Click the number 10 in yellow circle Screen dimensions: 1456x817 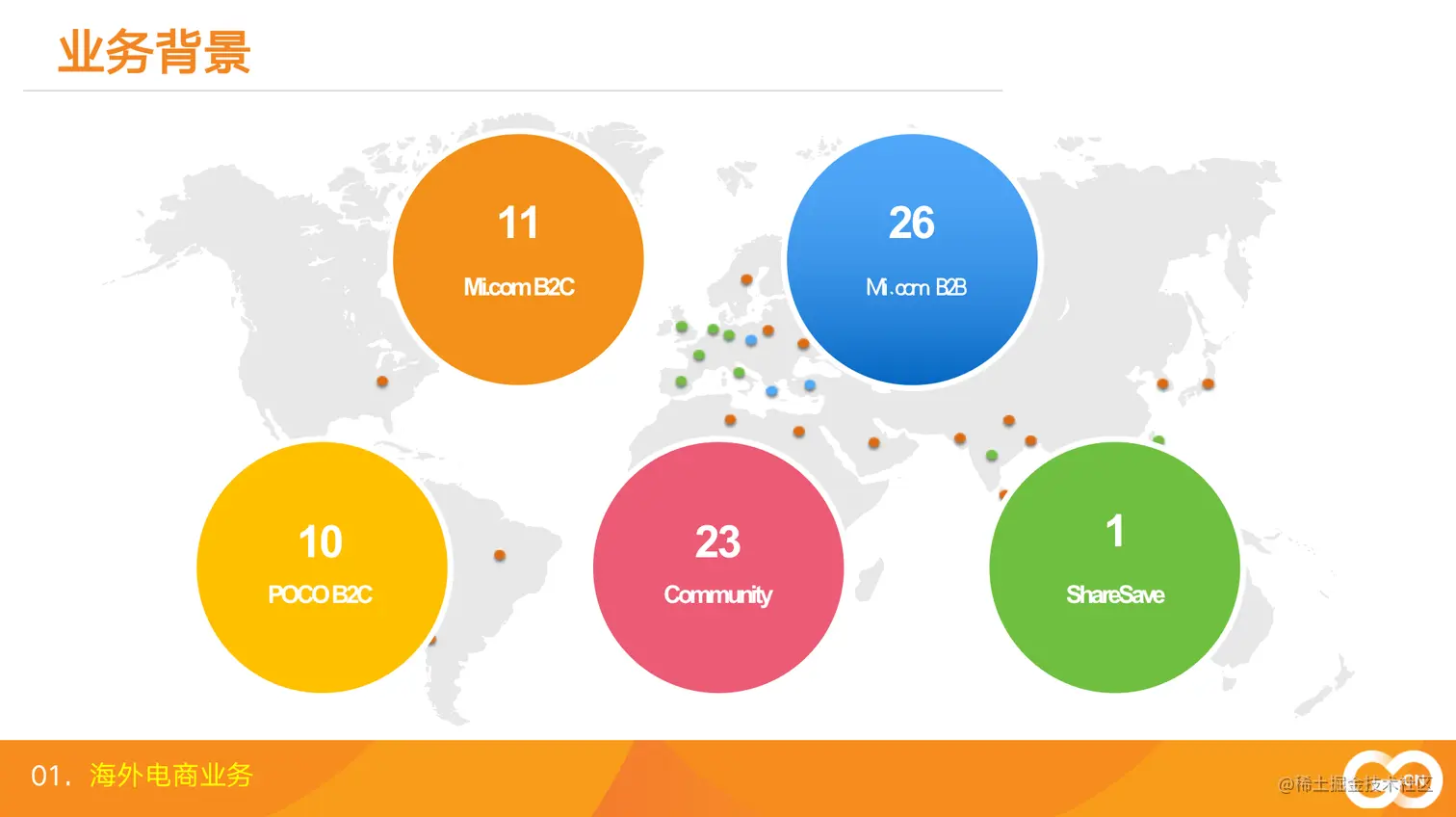[x=321, y=542]
